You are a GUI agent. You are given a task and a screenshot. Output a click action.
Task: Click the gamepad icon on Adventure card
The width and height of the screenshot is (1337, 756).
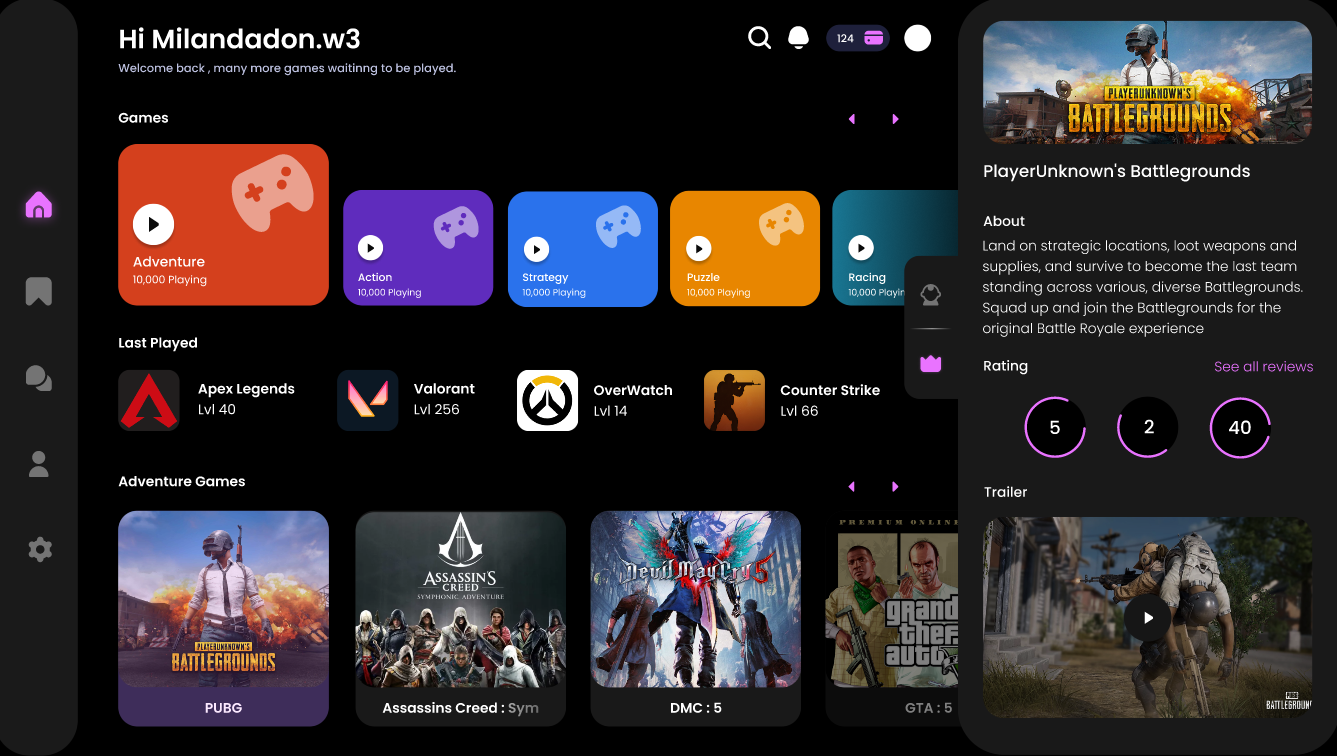[273, 193]
